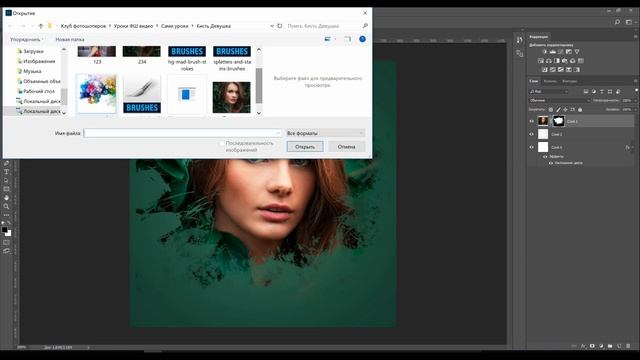This screenshot has height=360, width=640.
Task: Open Обычные blend mode dropdown
Action: tap(560, 100)
